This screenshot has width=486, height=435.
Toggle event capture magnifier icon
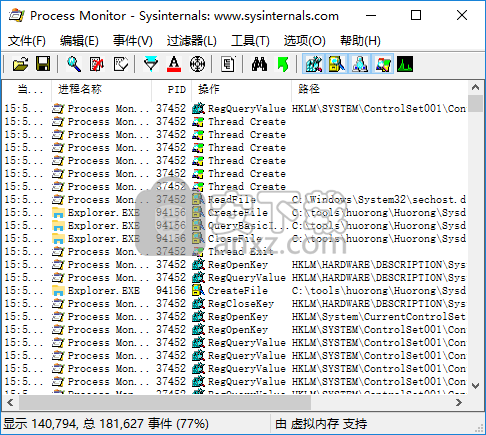(74, 64)
